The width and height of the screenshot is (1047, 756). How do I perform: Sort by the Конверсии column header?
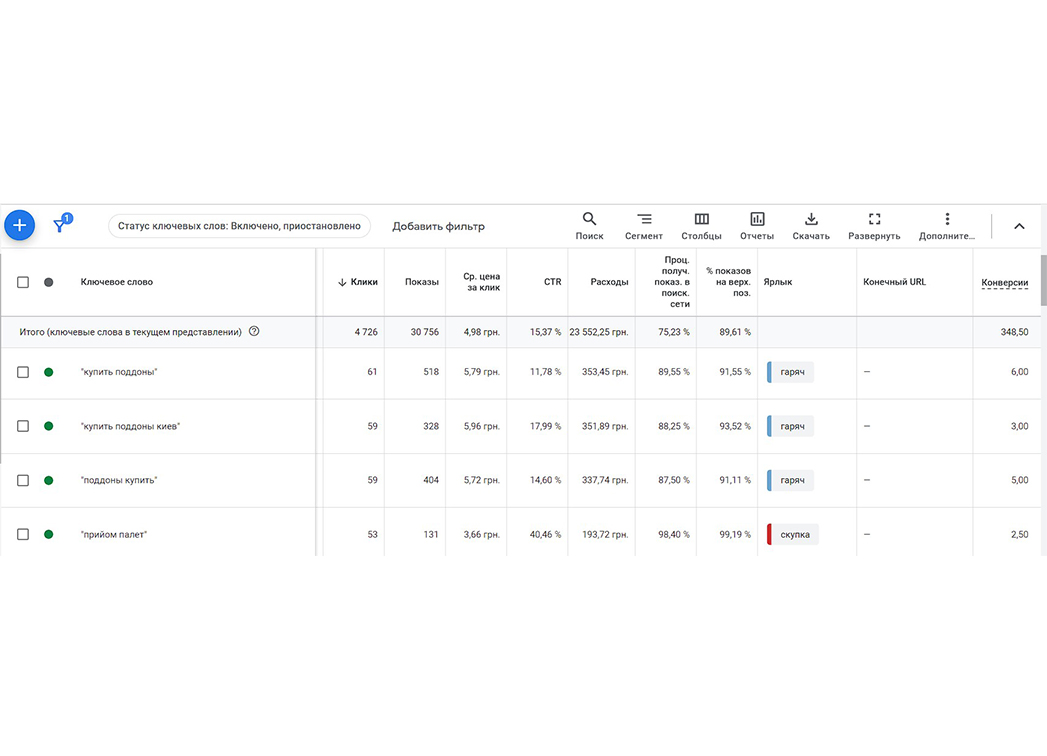point(1004,282)
